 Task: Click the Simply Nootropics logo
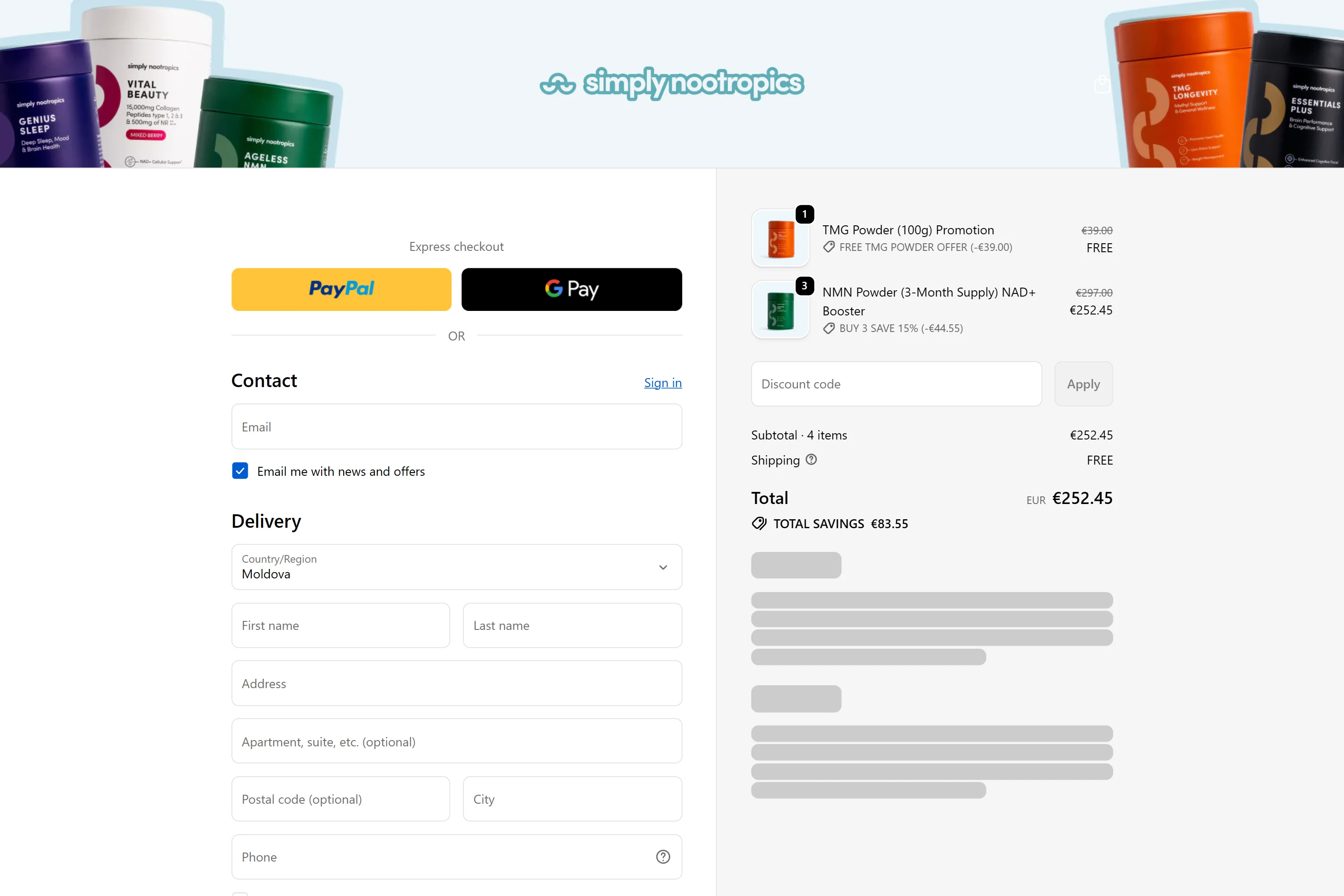coord(672,83)
